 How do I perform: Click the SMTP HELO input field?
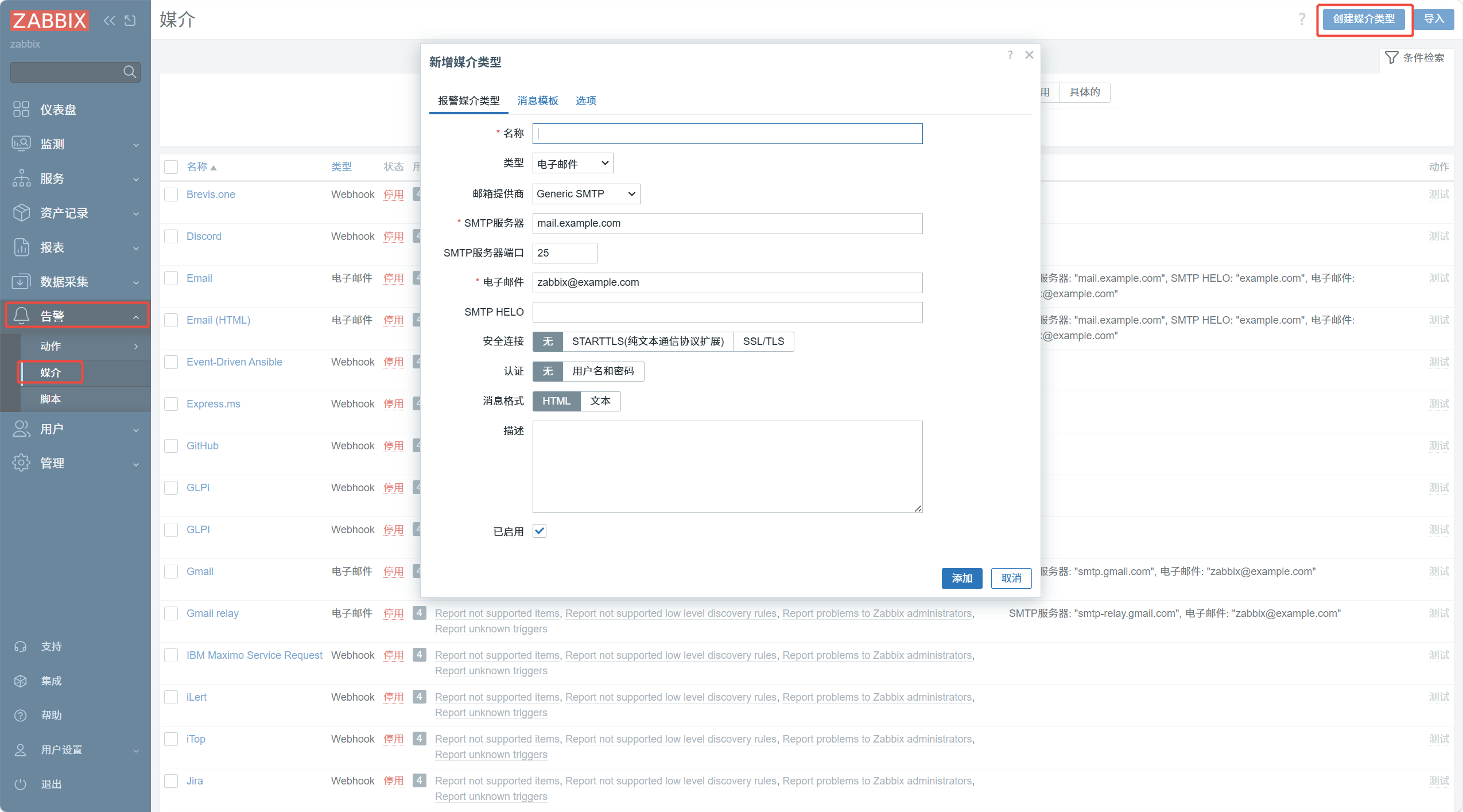[727, 312]
